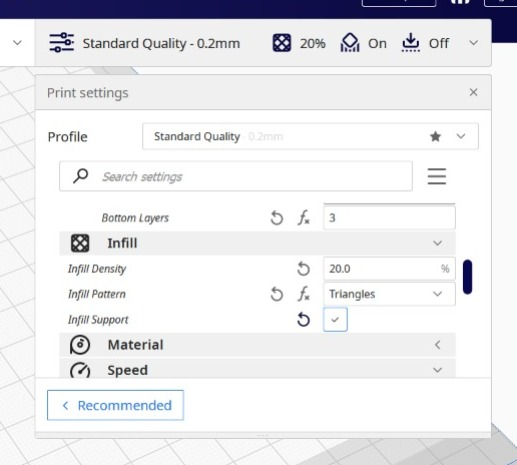
Task: Reset the Bottom Layers value
Action: pos(277,218)
